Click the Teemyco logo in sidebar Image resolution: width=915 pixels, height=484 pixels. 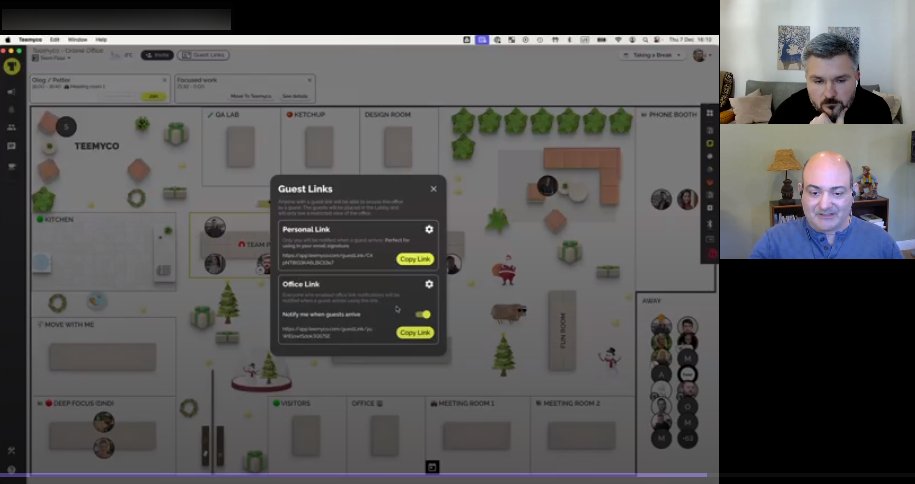12,66
